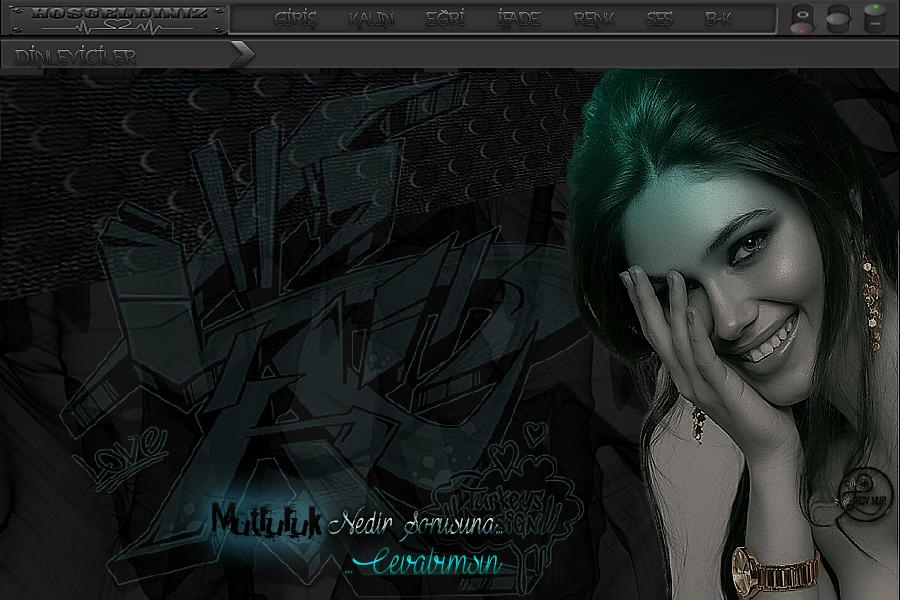Screen dimensions: 900x600
Task: Select the GİRİŞ menu item
Action: 295,19
